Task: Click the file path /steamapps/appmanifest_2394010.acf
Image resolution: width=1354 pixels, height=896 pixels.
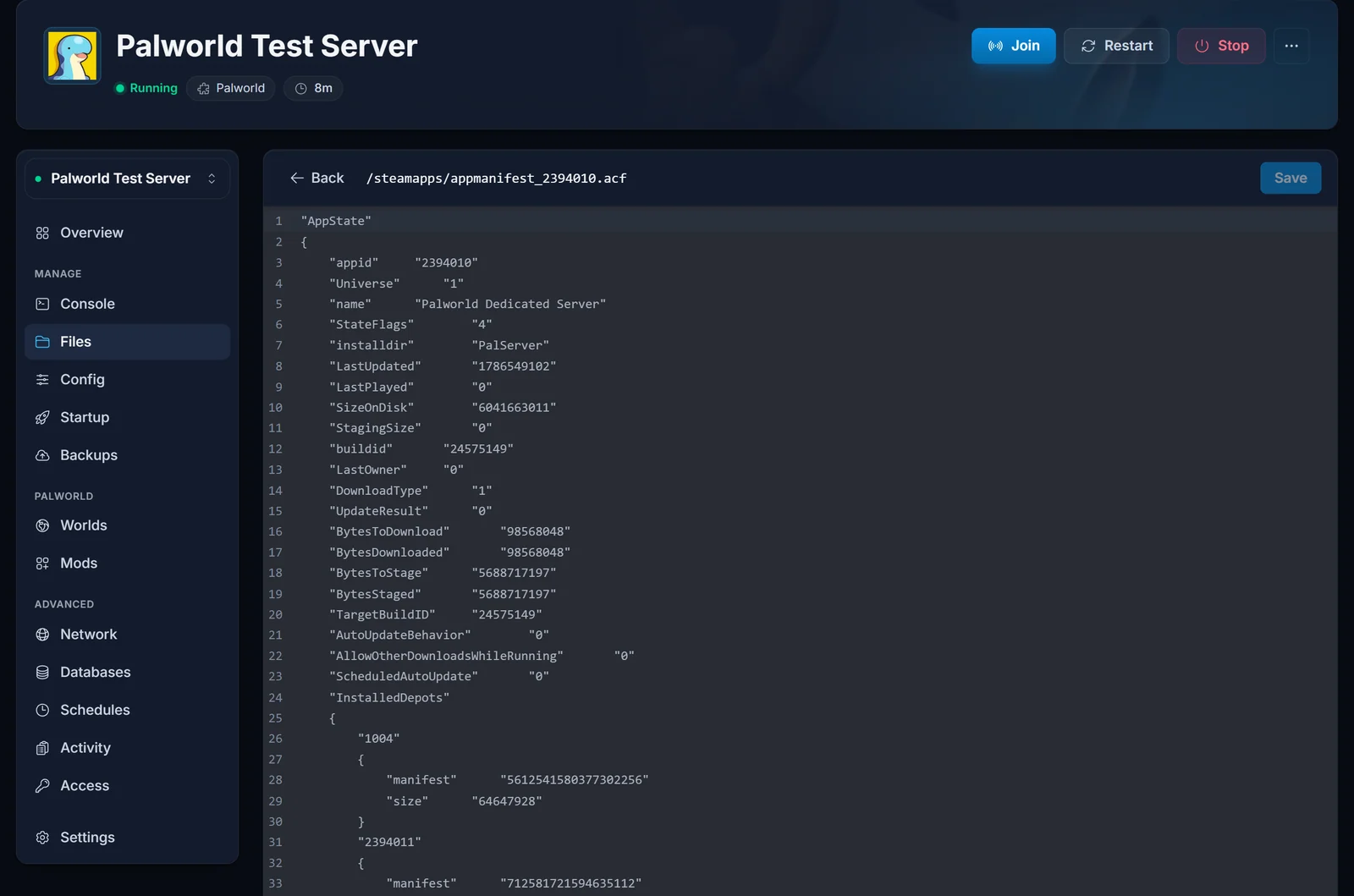Action: coord(496,179)
